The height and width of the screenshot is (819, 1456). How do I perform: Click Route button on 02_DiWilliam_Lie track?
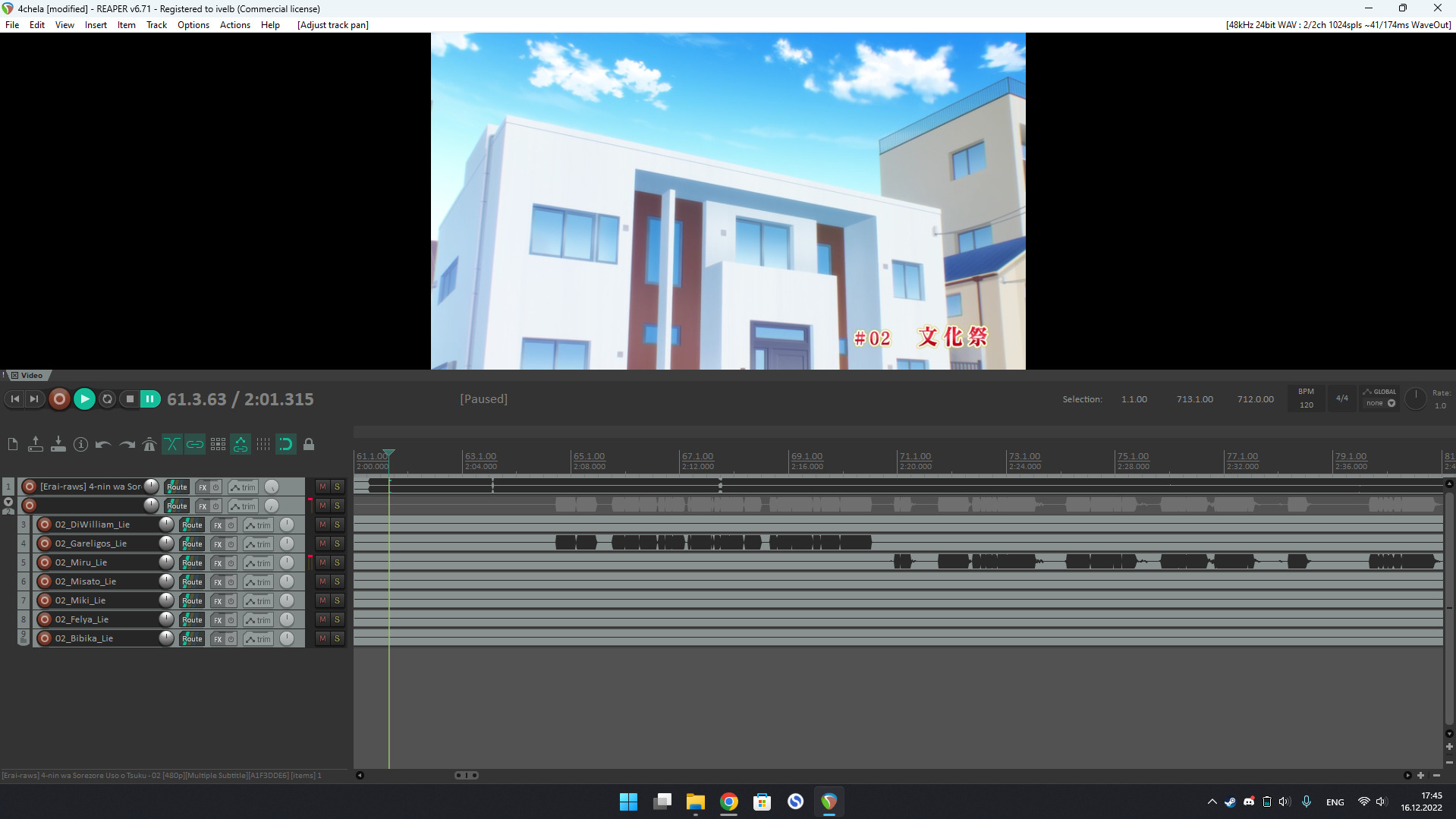(x=192, y=525)
